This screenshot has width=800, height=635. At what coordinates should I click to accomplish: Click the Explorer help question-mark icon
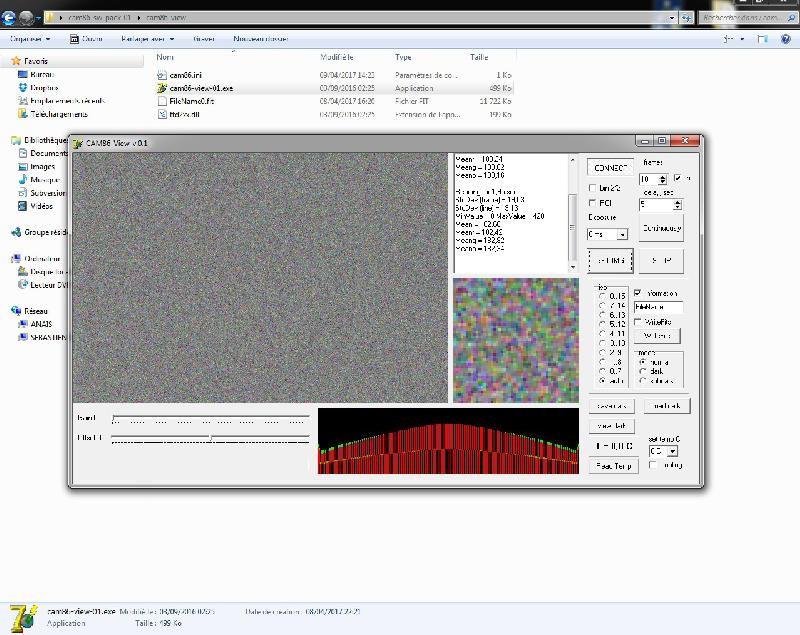pyautogui.click(x=786, y=39)
